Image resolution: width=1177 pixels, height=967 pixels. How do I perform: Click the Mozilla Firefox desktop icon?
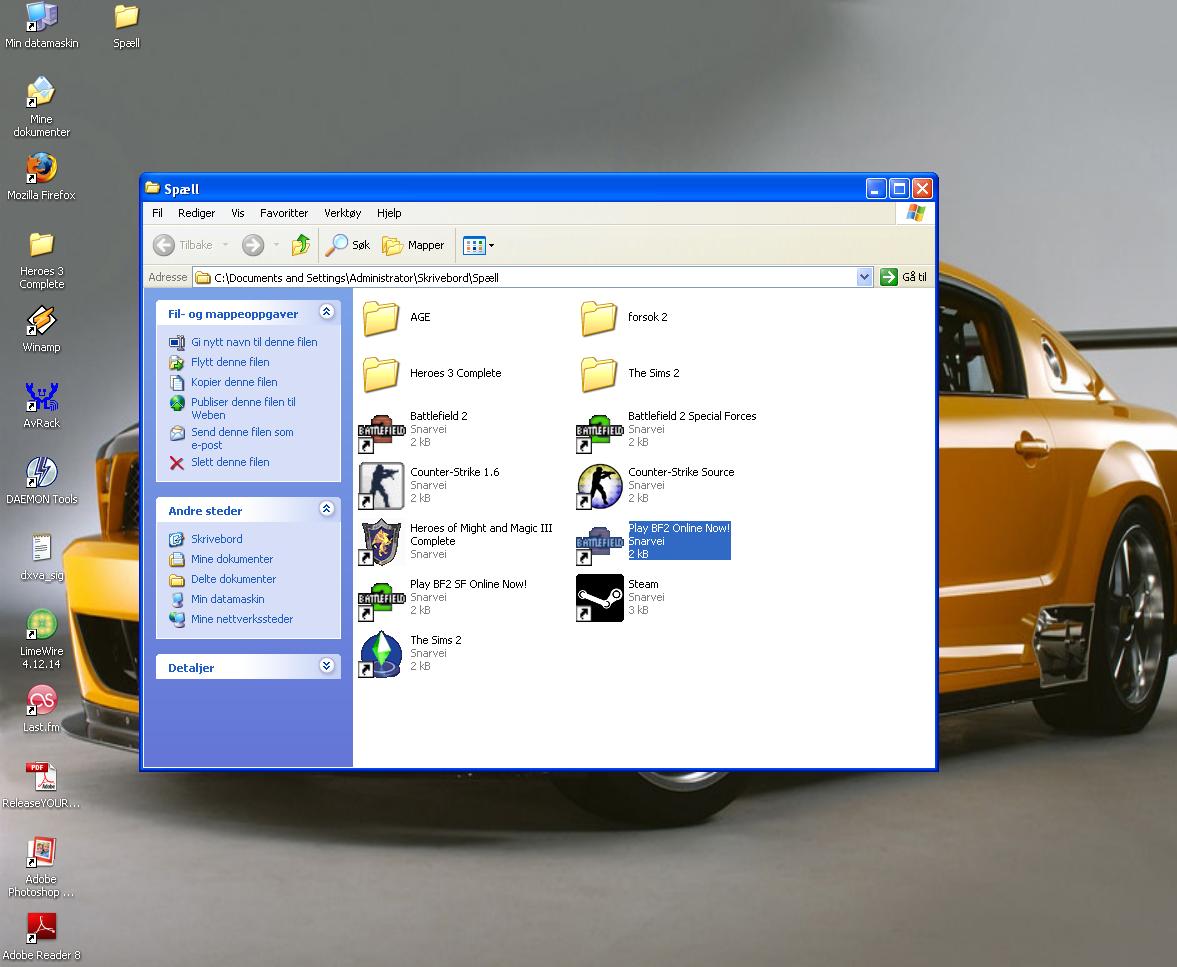point(41,169)
